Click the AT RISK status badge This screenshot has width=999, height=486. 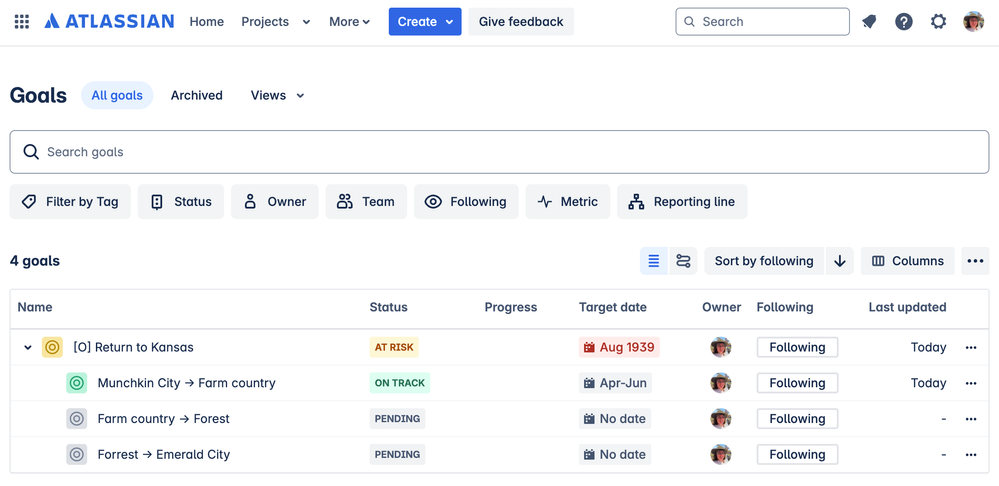[x=394, y=347]
